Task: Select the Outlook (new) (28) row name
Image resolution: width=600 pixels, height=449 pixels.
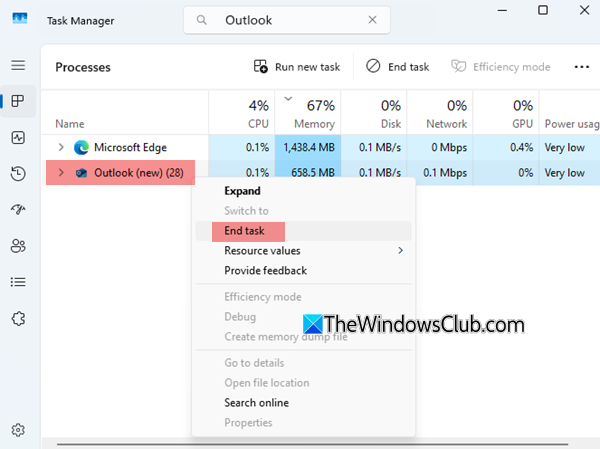Action: 139,173
